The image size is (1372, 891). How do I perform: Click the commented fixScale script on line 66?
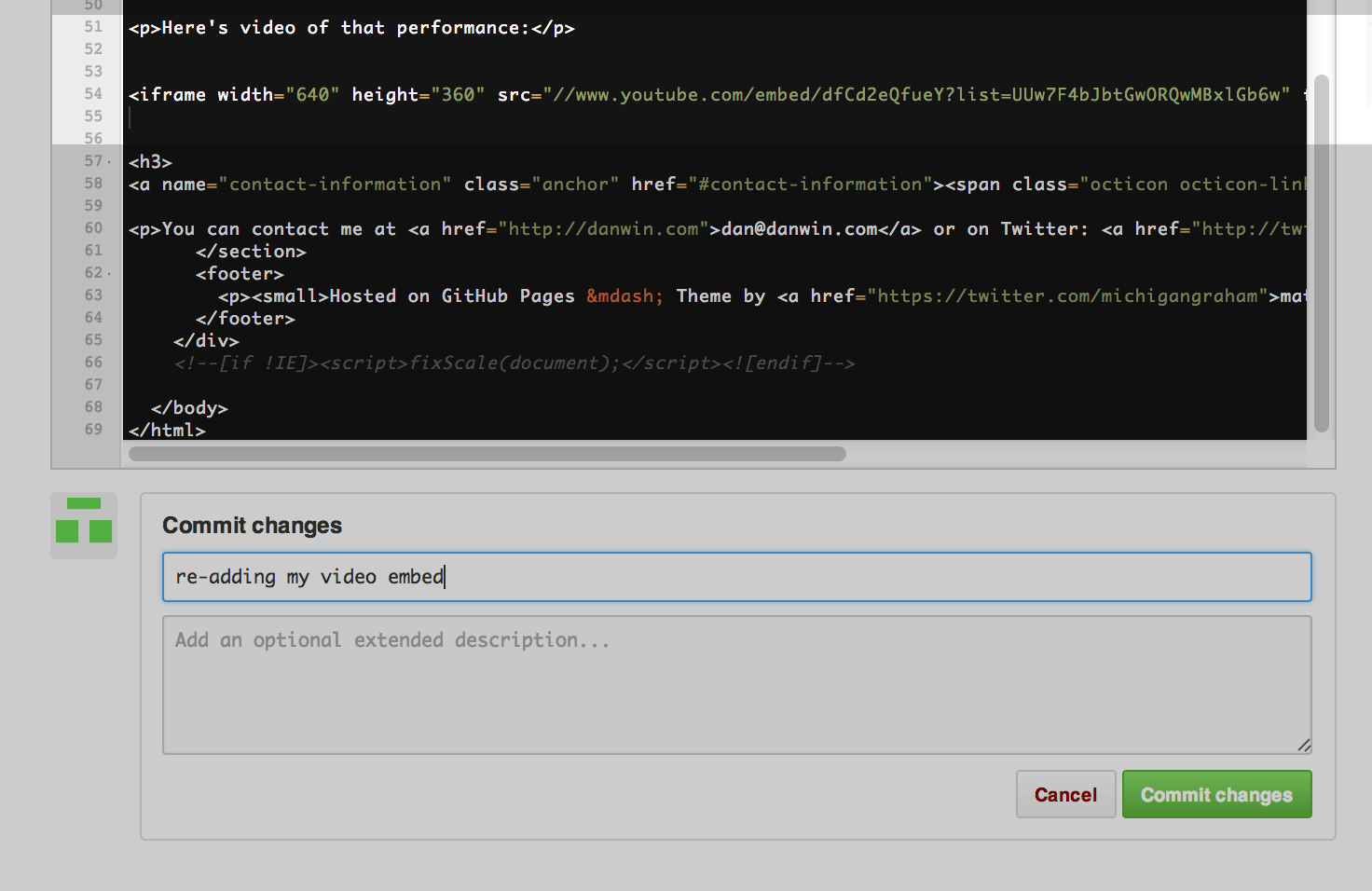(x=522, y=362)
